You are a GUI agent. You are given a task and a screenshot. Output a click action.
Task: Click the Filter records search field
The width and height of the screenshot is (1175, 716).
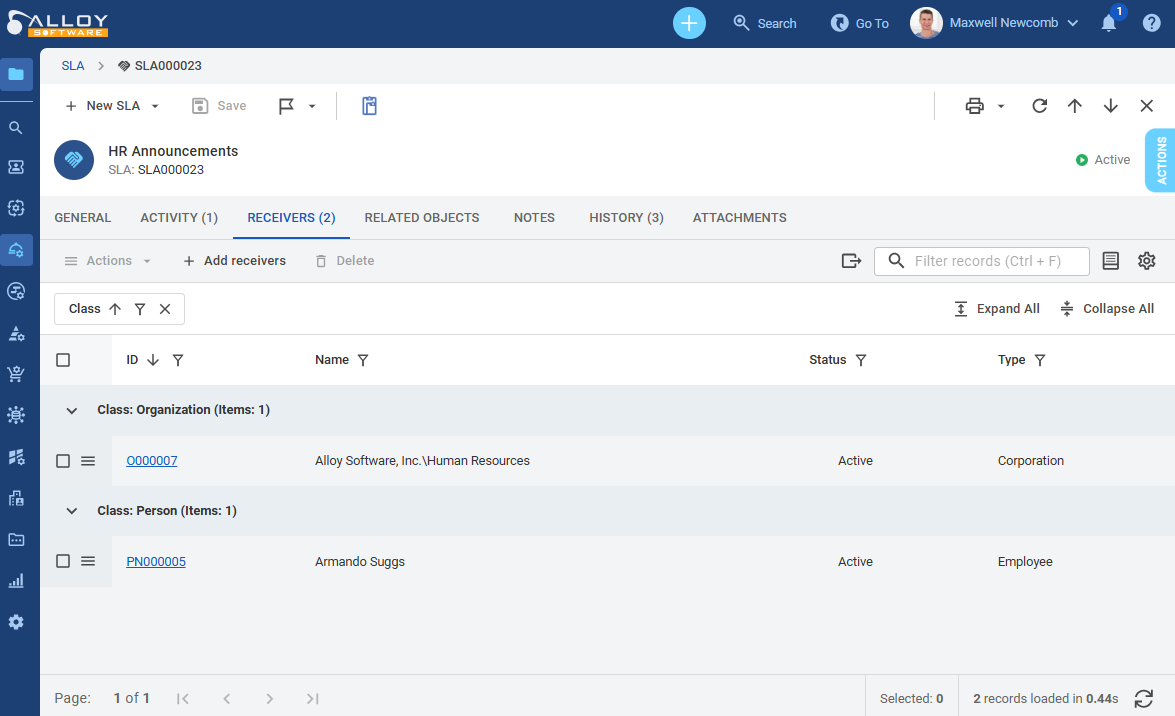pyautogui.click(x=995, y=261)
